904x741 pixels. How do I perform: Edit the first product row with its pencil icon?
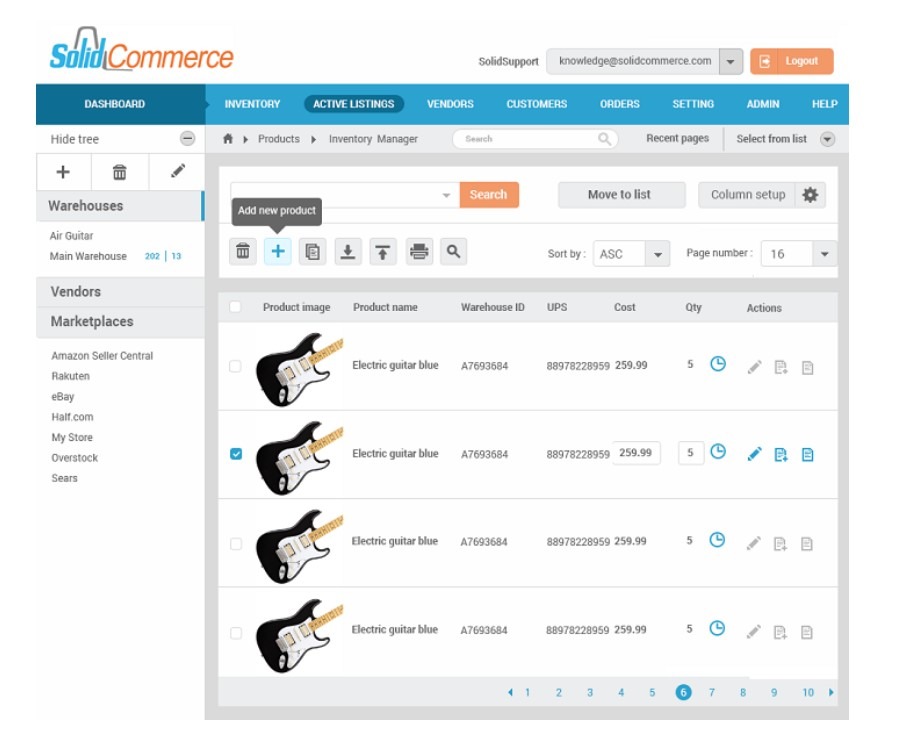point(754,367)
